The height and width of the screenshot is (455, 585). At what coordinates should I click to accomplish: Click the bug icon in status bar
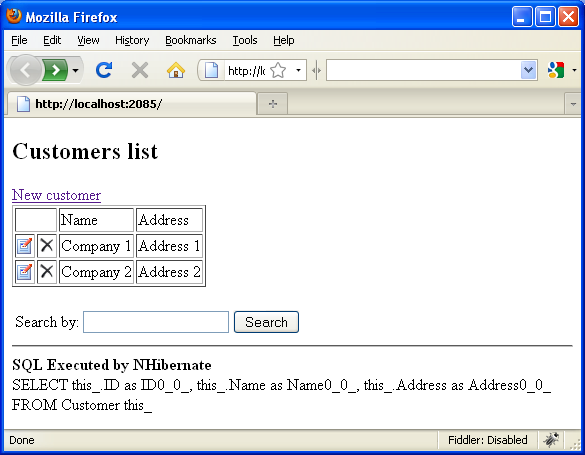(551, 440)
